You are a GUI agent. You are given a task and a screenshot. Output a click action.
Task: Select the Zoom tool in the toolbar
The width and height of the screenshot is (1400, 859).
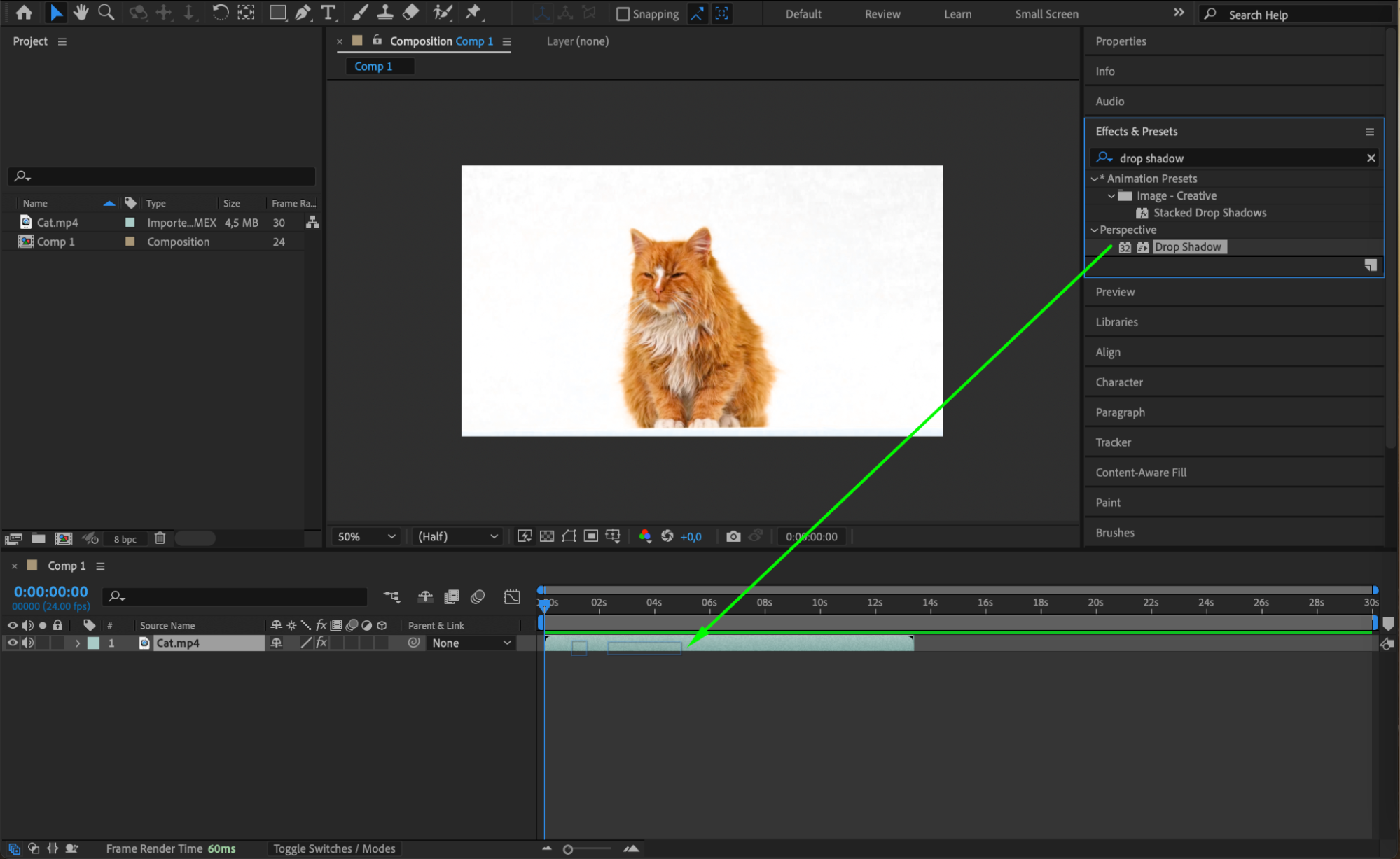pos(106,12)
